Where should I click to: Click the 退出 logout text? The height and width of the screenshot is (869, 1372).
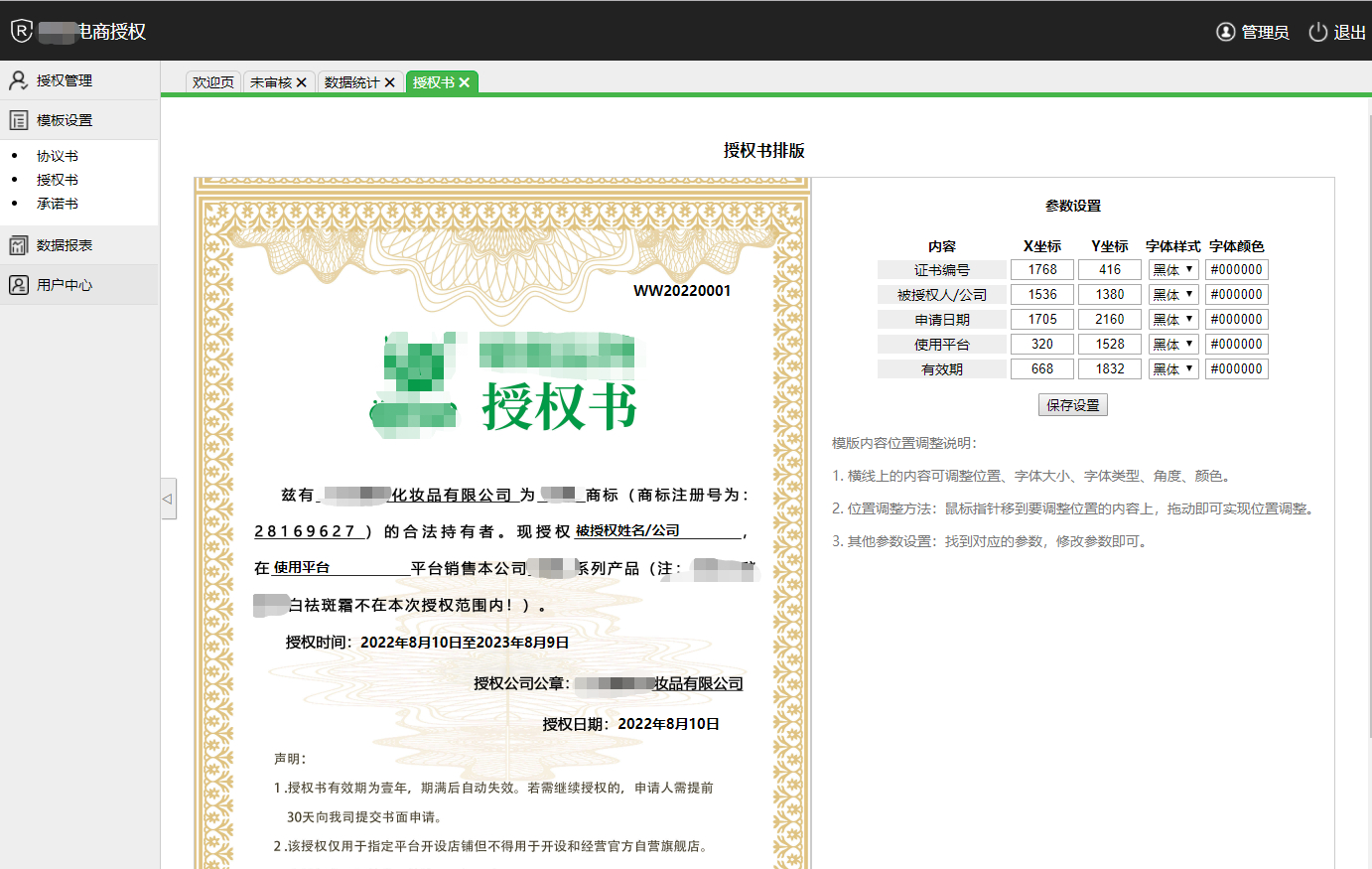[1349, 32]
